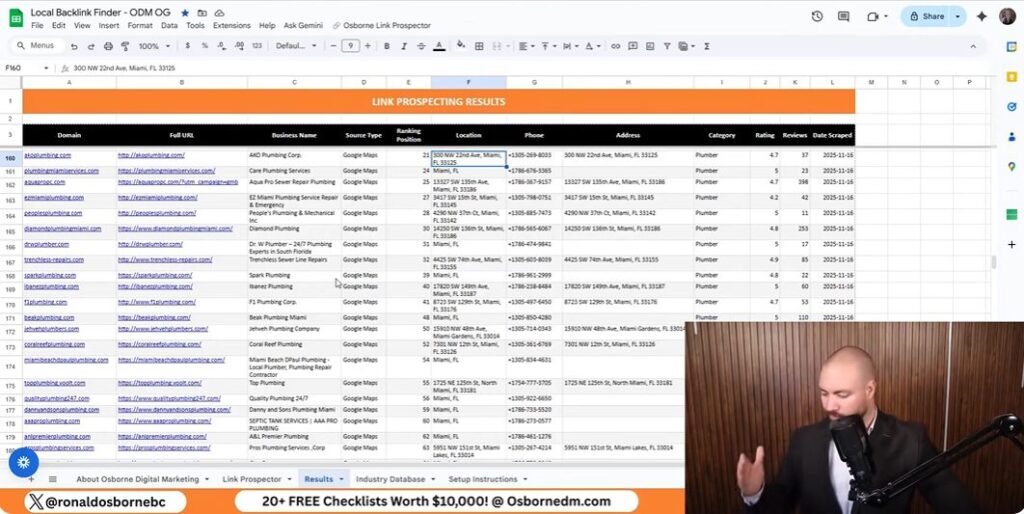Open the Extensions menu
1024x514 pixels.
point(231,25)
